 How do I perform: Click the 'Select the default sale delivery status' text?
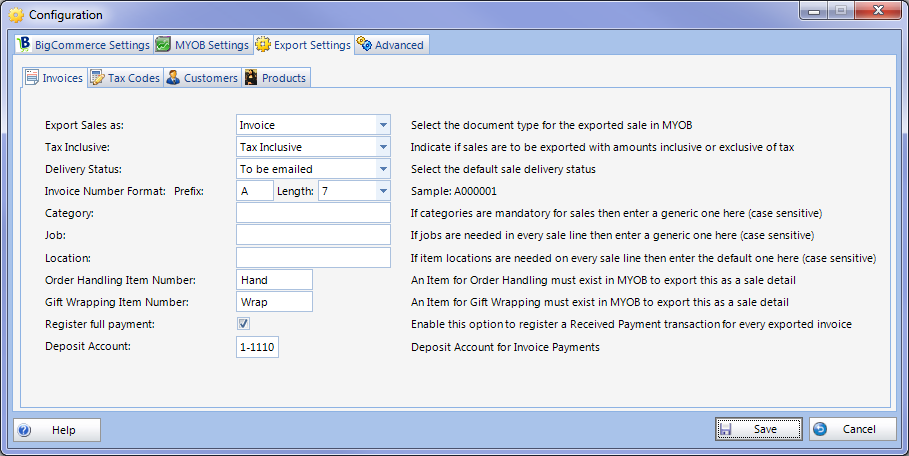coord(503,169)
